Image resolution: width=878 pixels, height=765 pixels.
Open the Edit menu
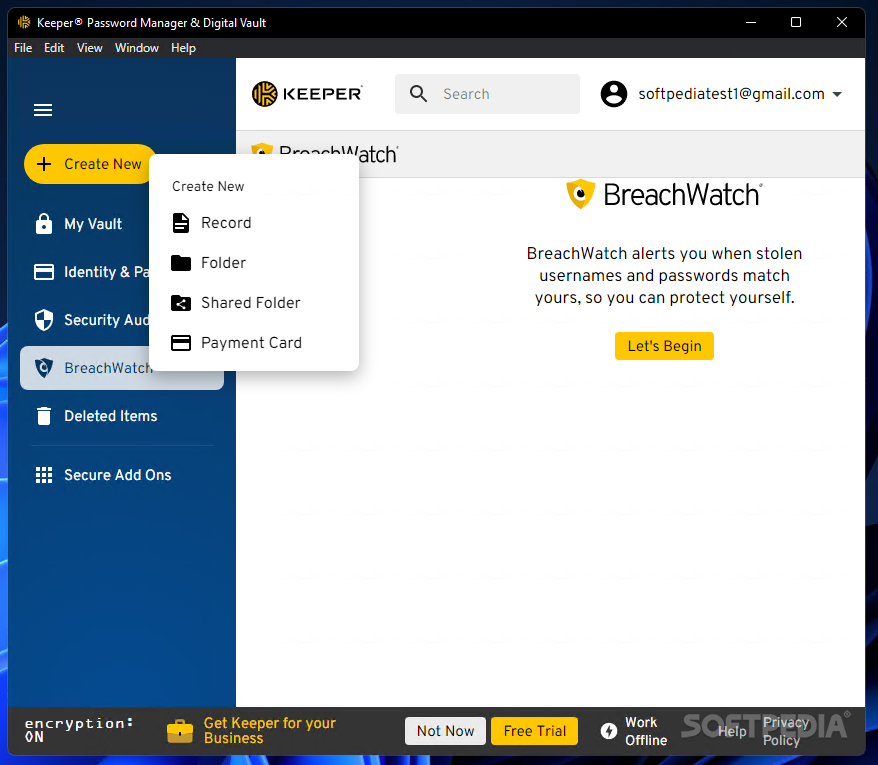(x=54, y=48)
